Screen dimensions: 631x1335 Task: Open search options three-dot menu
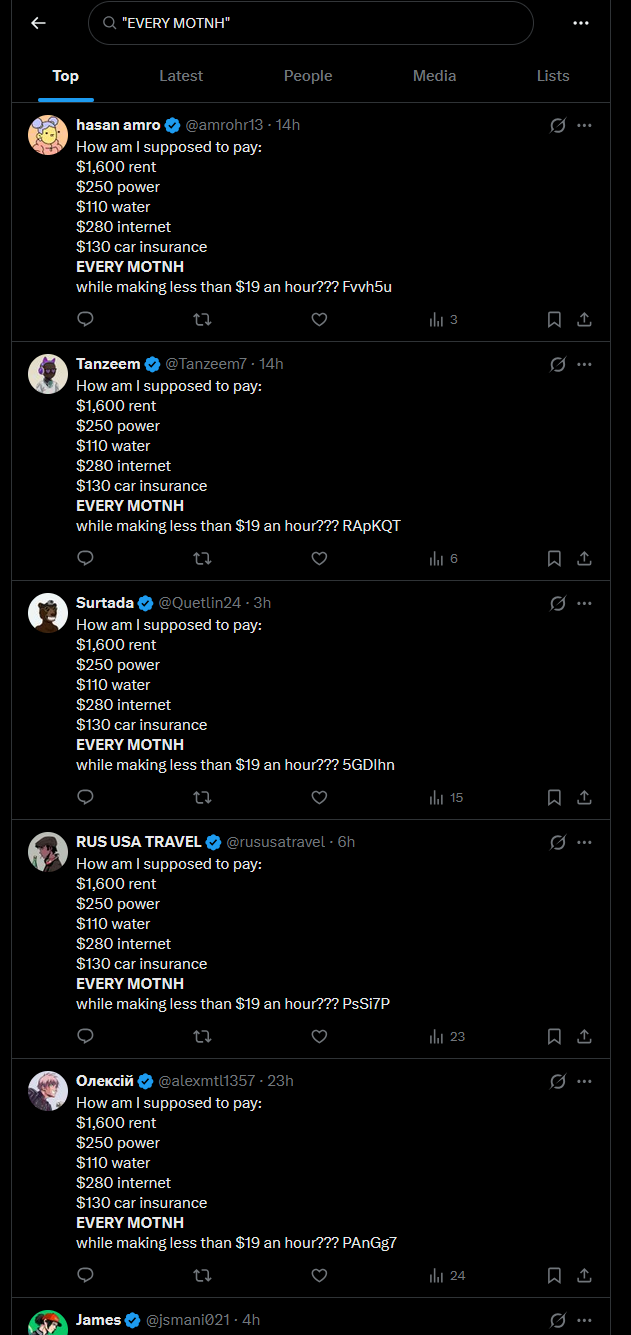[x=581, y=23]
